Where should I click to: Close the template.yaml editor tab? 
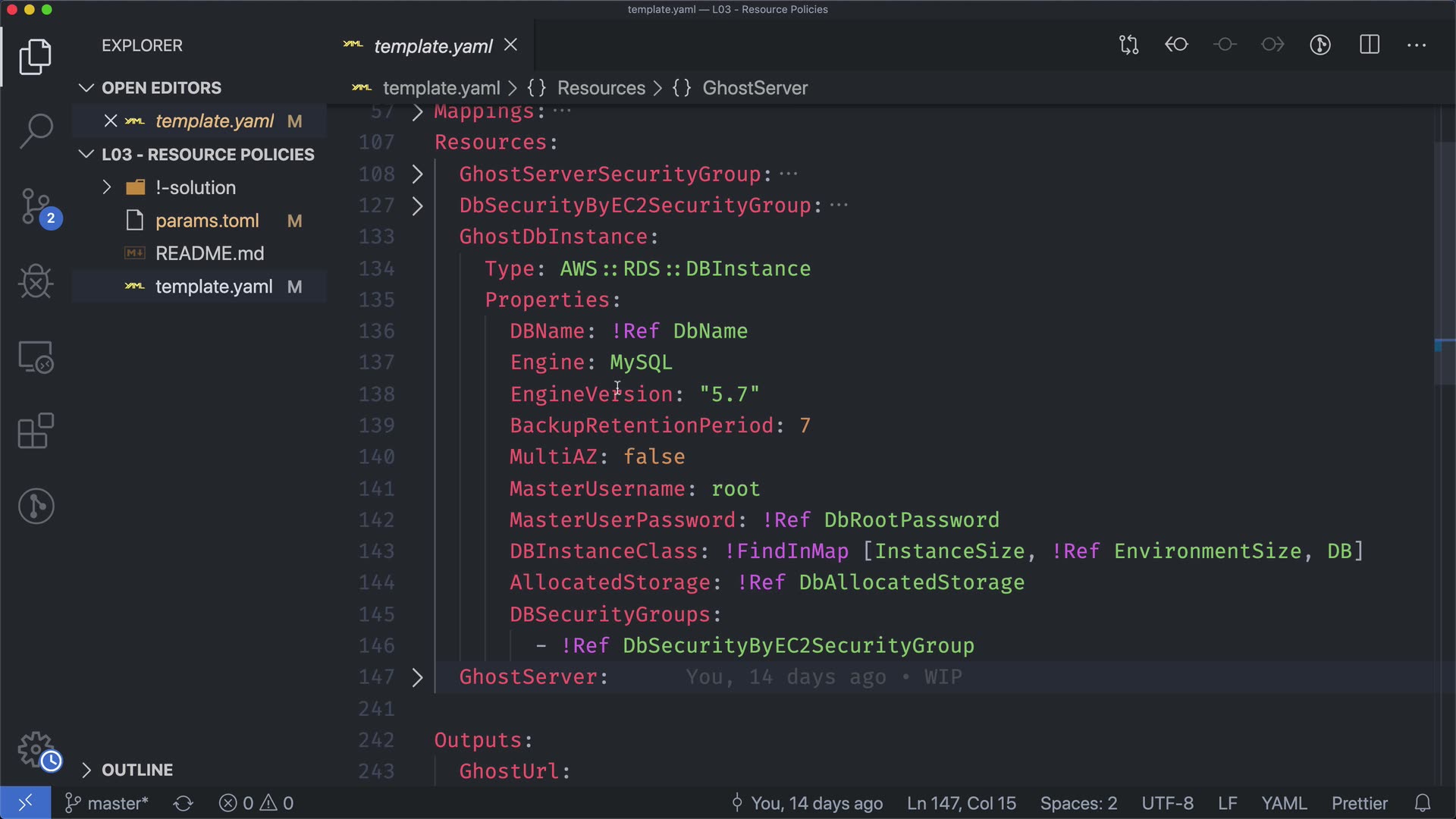[511, 45]
